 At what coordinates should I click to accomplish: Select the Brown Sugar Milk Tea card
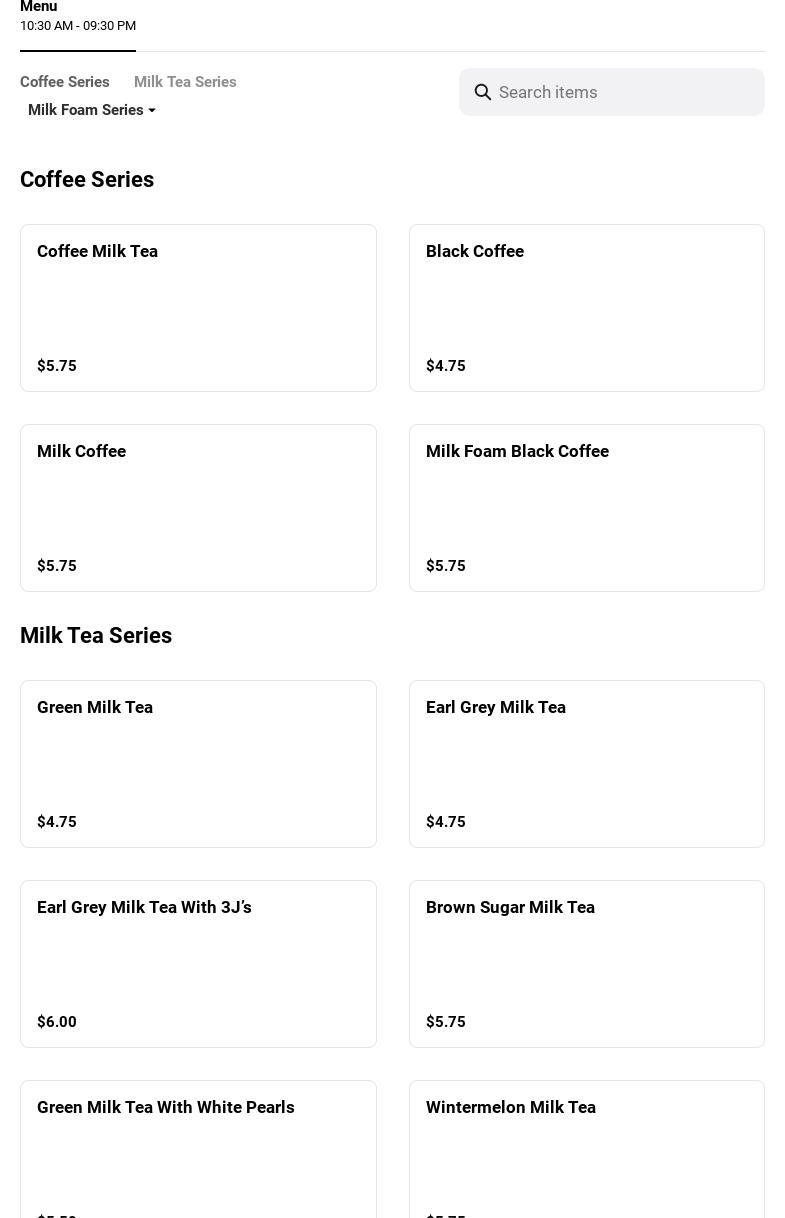[x=586, y=964]
